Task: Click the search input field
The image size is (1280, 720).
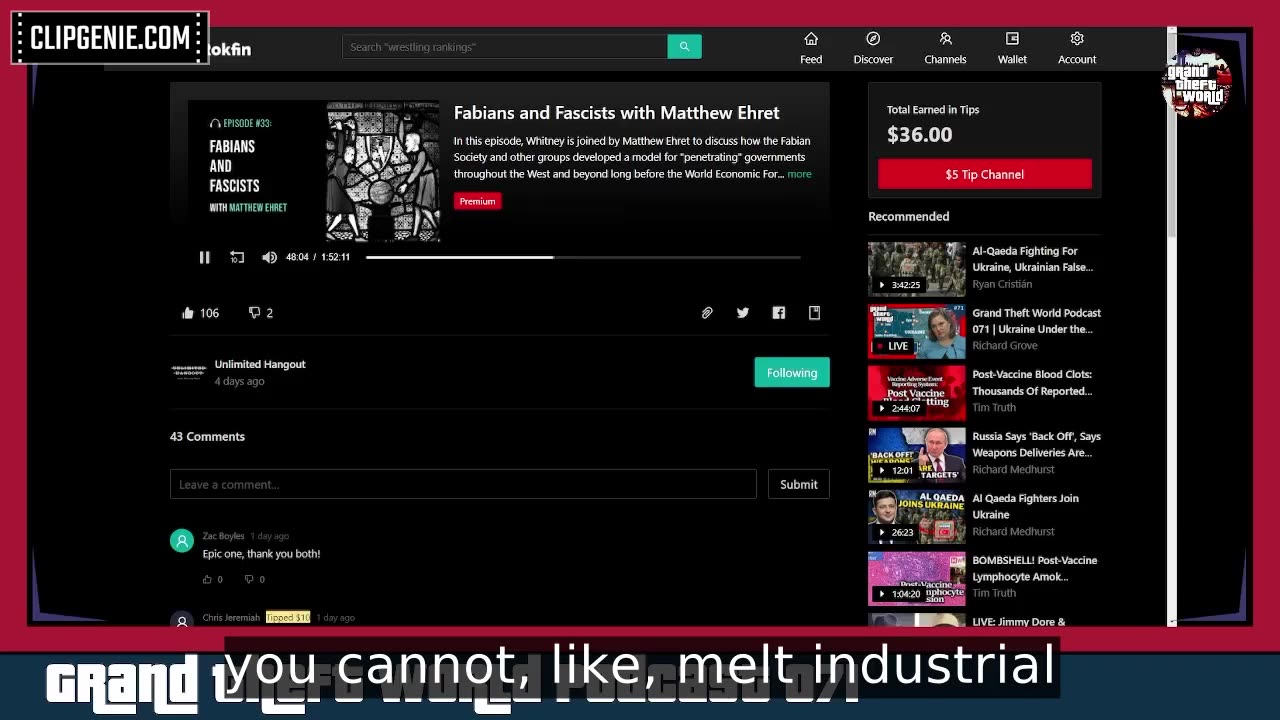Action: 505,46
